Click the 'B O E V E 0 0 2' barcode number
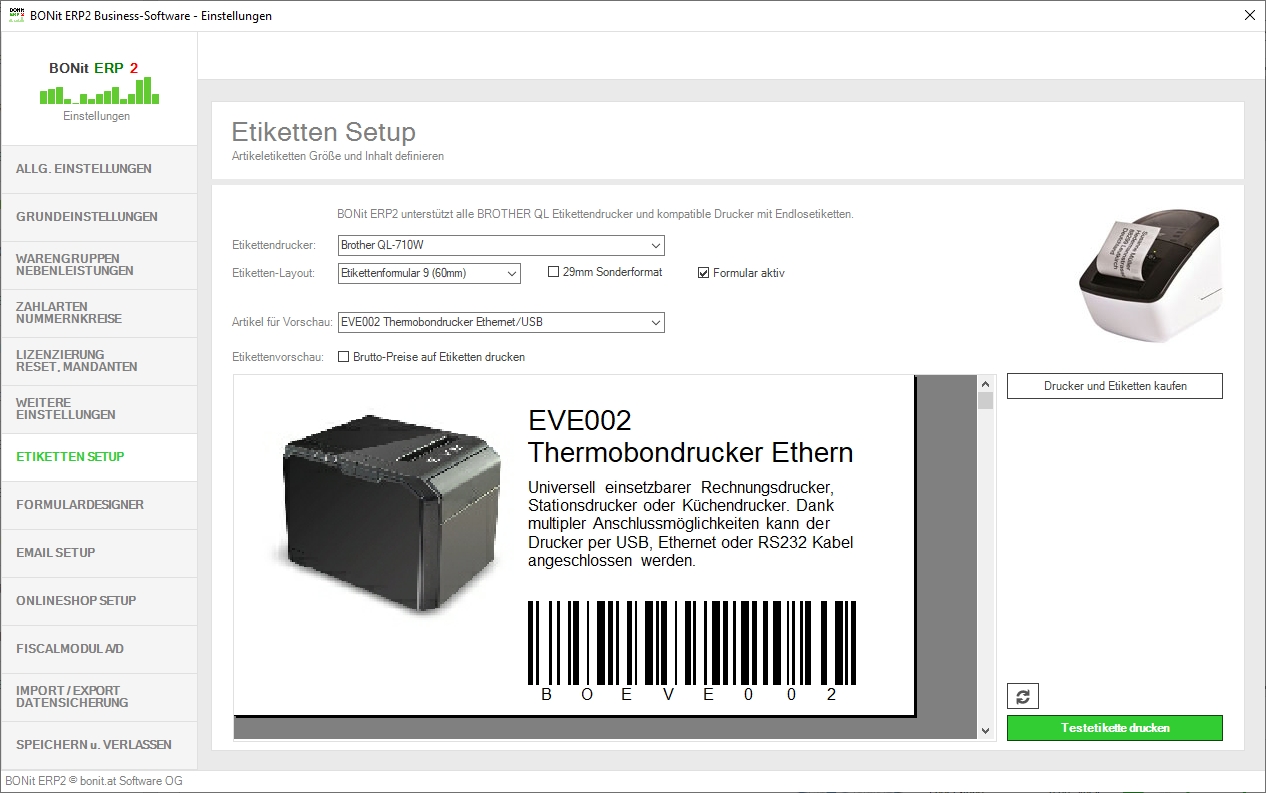This screenshot has width=1266, height=793. pyautogui.click(x=689, y=695)
